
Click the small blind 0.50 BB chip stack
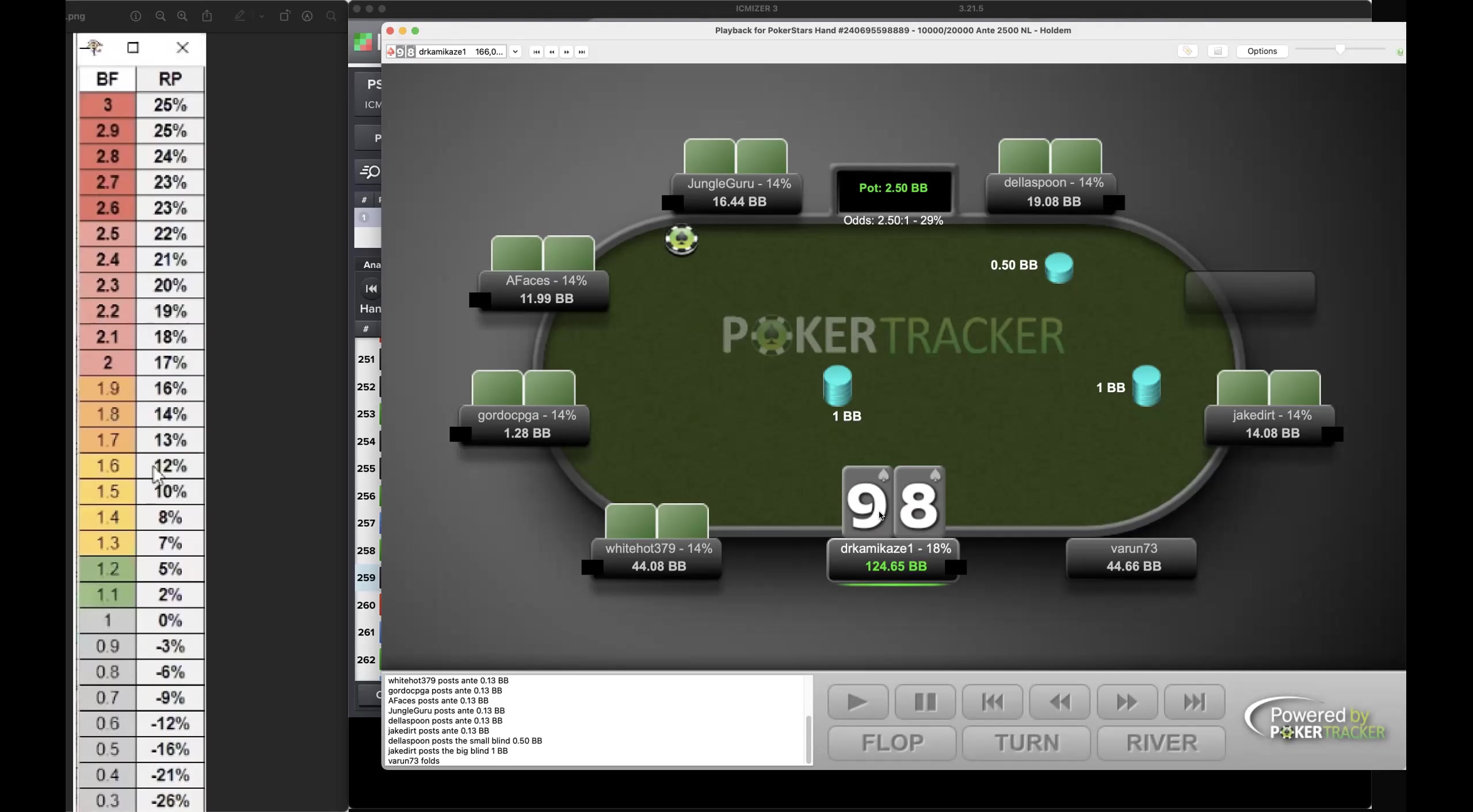(1059, 267)
